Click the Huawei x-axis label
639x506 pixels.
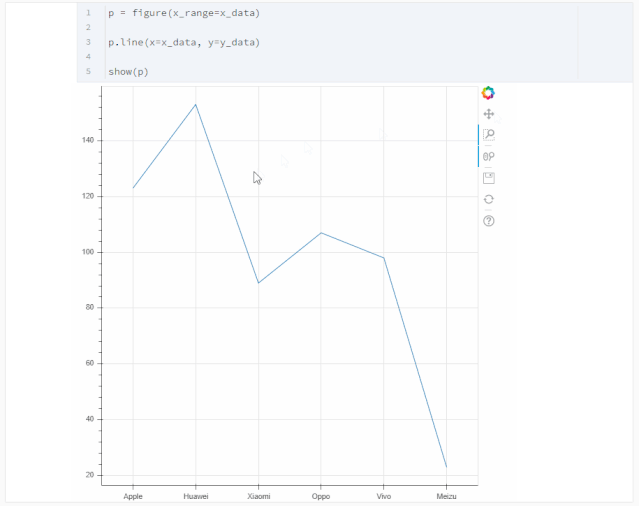(196, 496)
